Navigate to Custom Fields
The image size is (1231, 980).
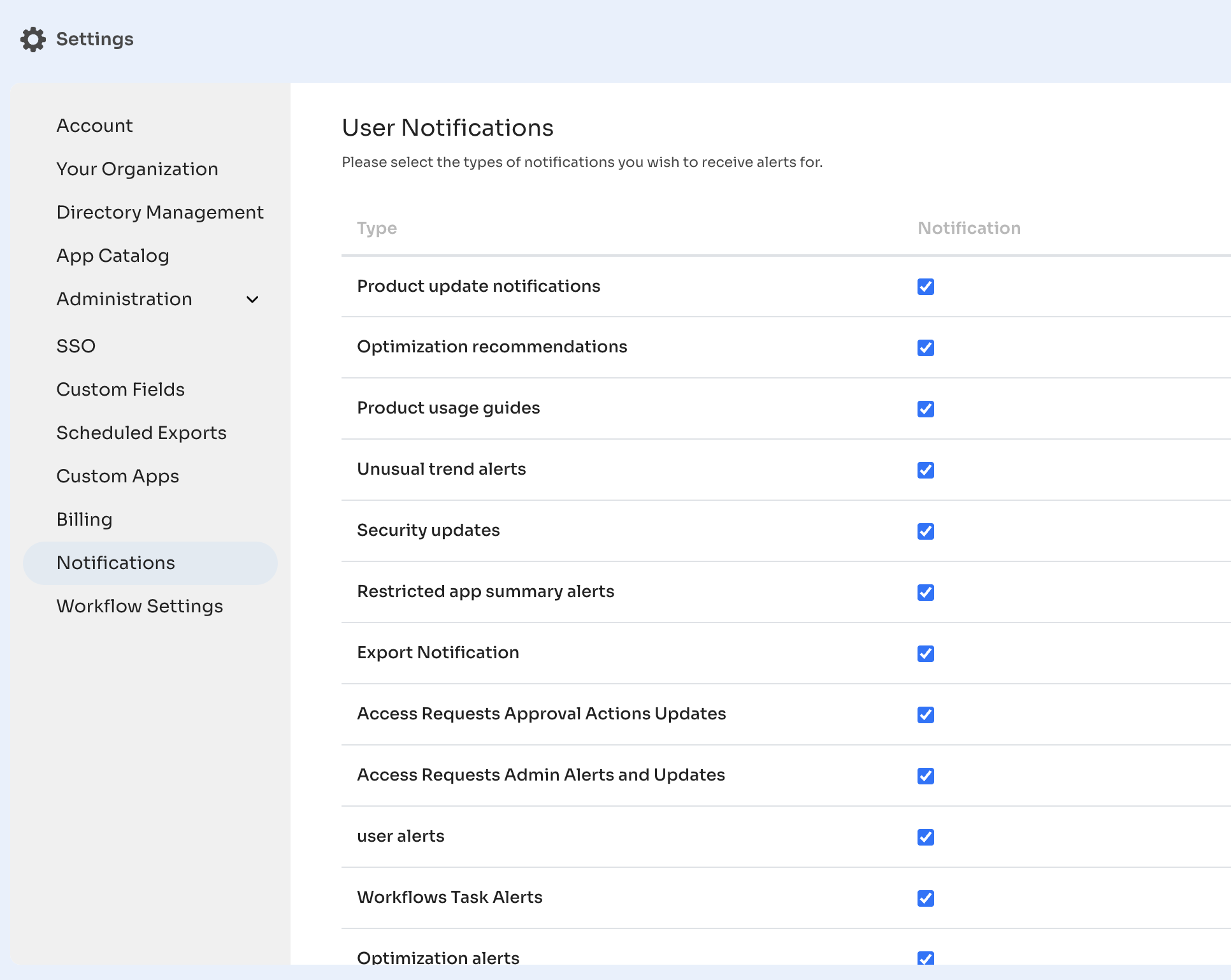(120, 389)
